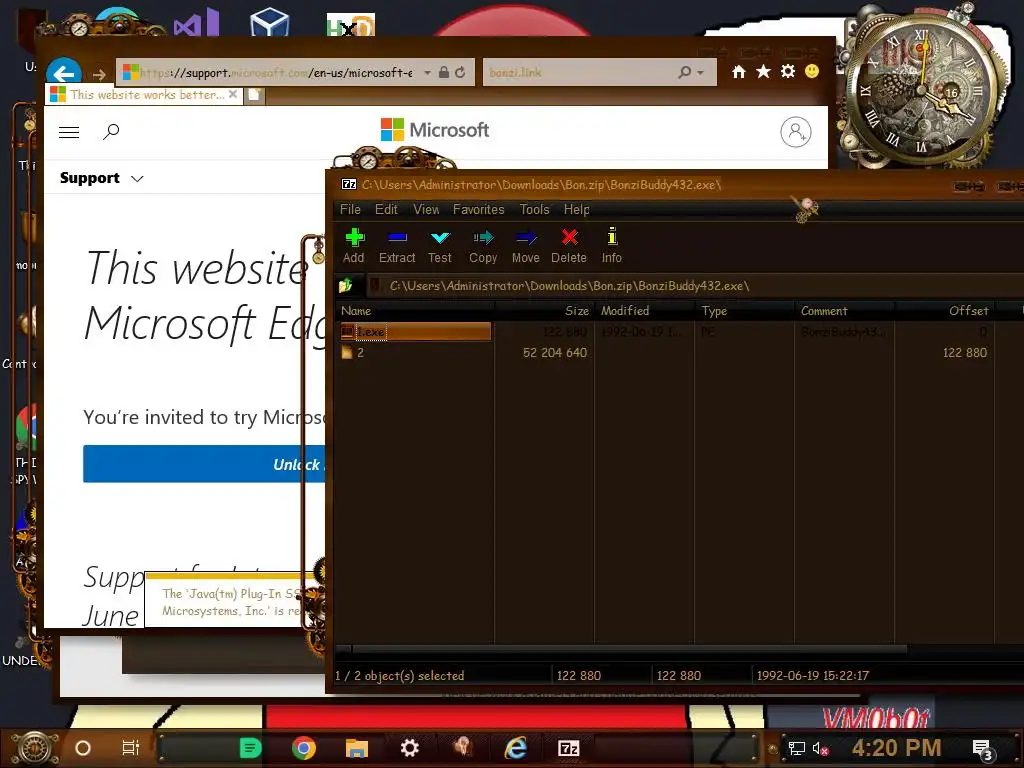Open the Edit menu in 7-Zip
Image resolution: width=1024 pixels, height=768 pixels.
pos(386,210)
